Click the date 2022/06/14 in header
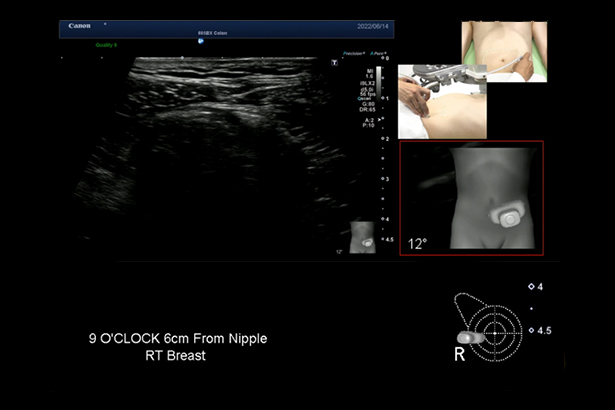The width and height of the screenshot is (615, 410). [369, 27]
